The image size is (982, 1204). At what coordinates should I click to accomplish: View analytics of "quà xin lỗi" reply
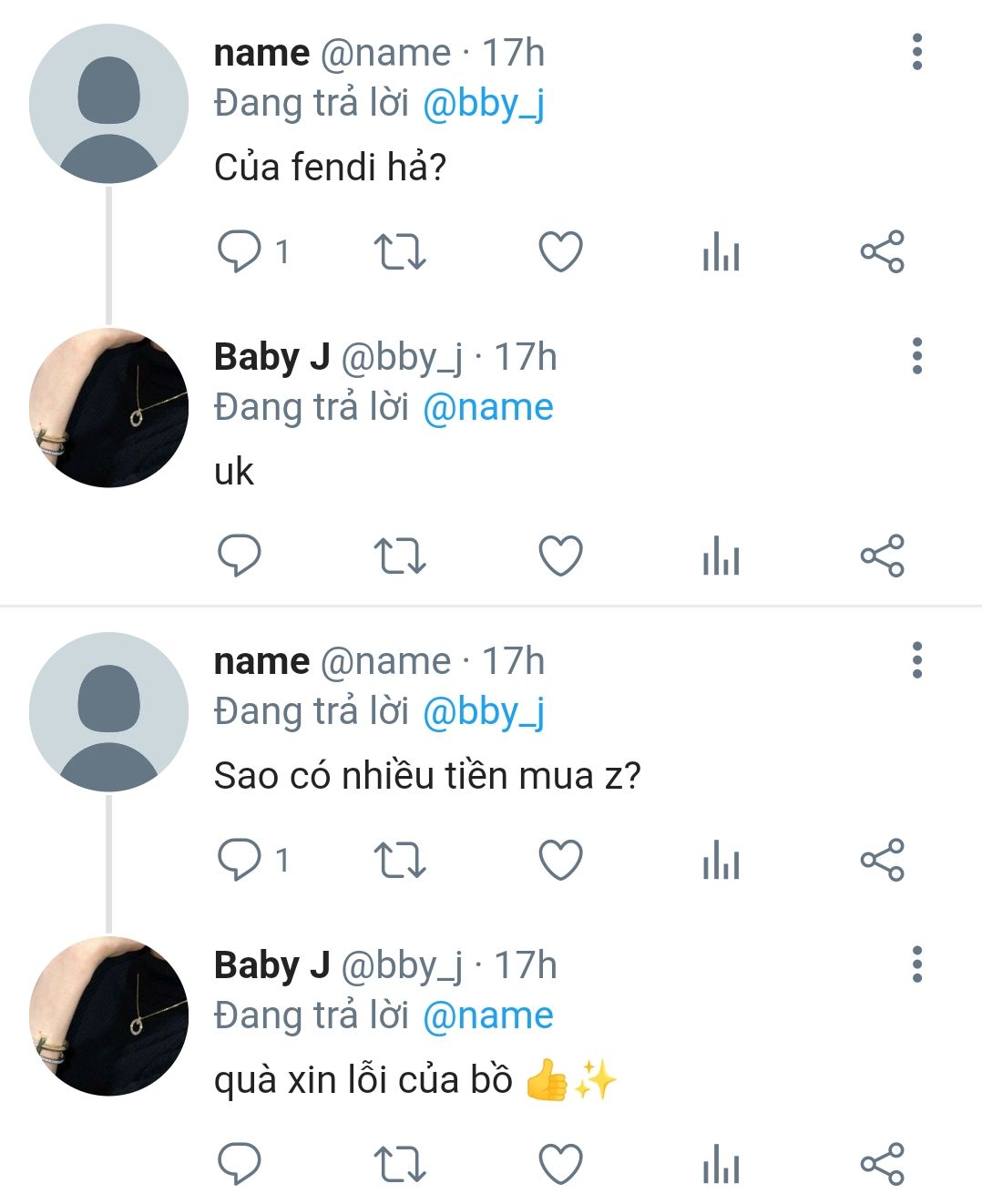coord(721,1164)
